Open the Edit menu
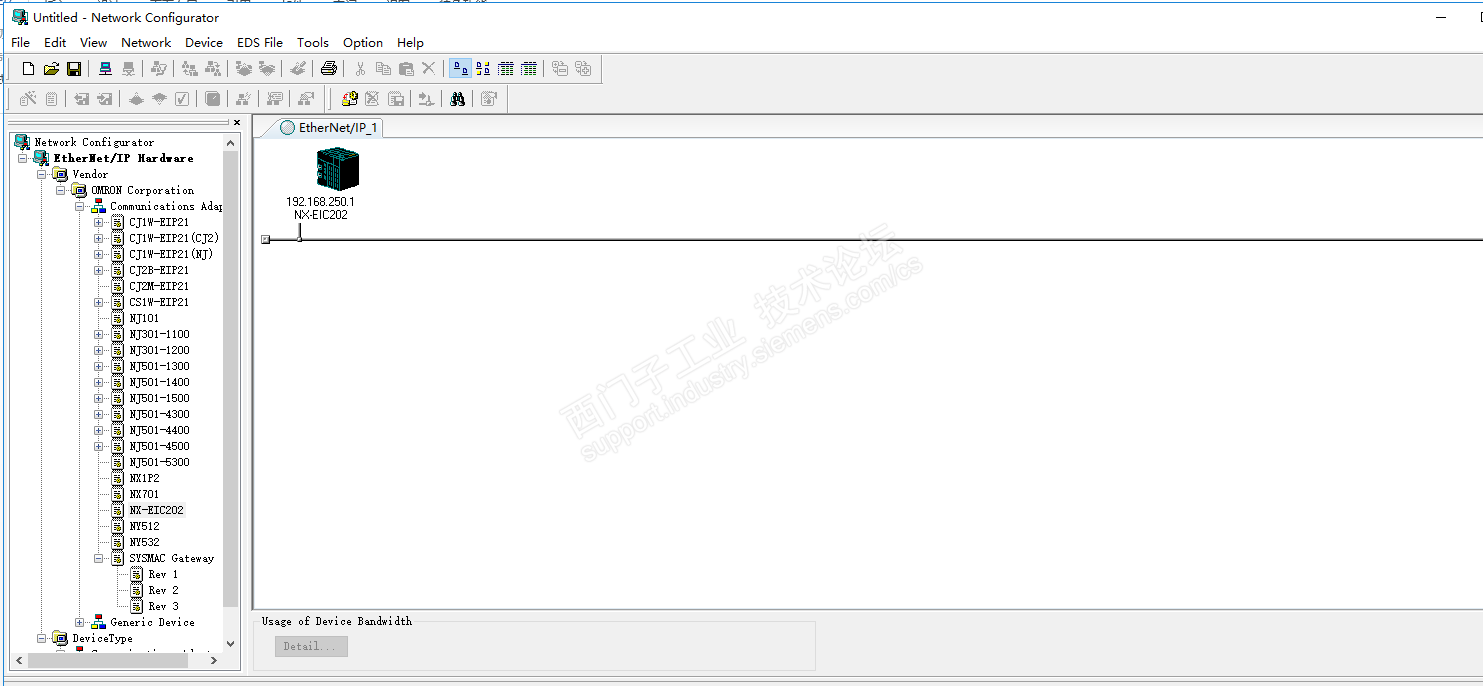 coord(55,43)
